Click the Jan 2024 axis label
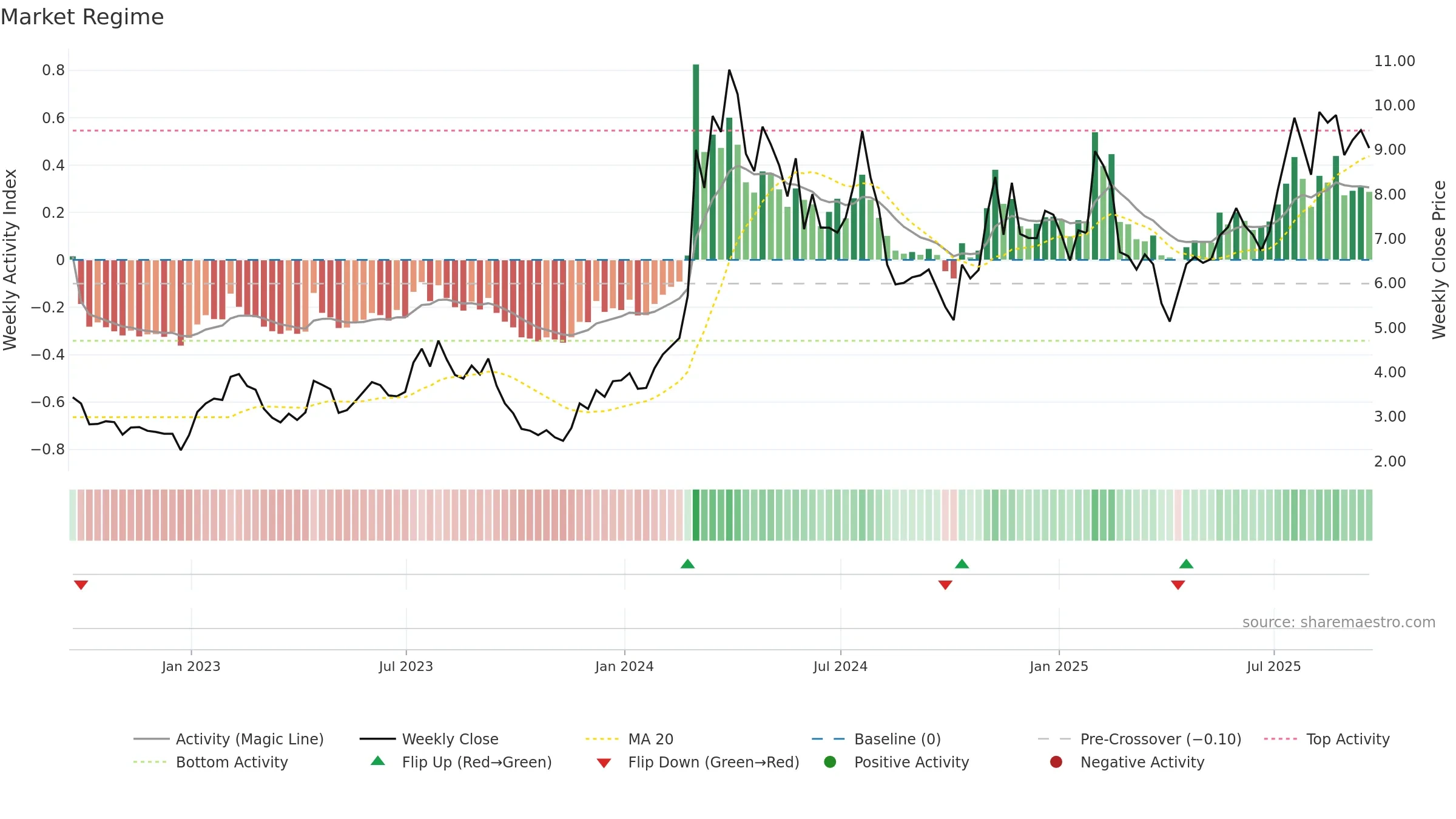The image size is (1456, 819). coord(624,667)
